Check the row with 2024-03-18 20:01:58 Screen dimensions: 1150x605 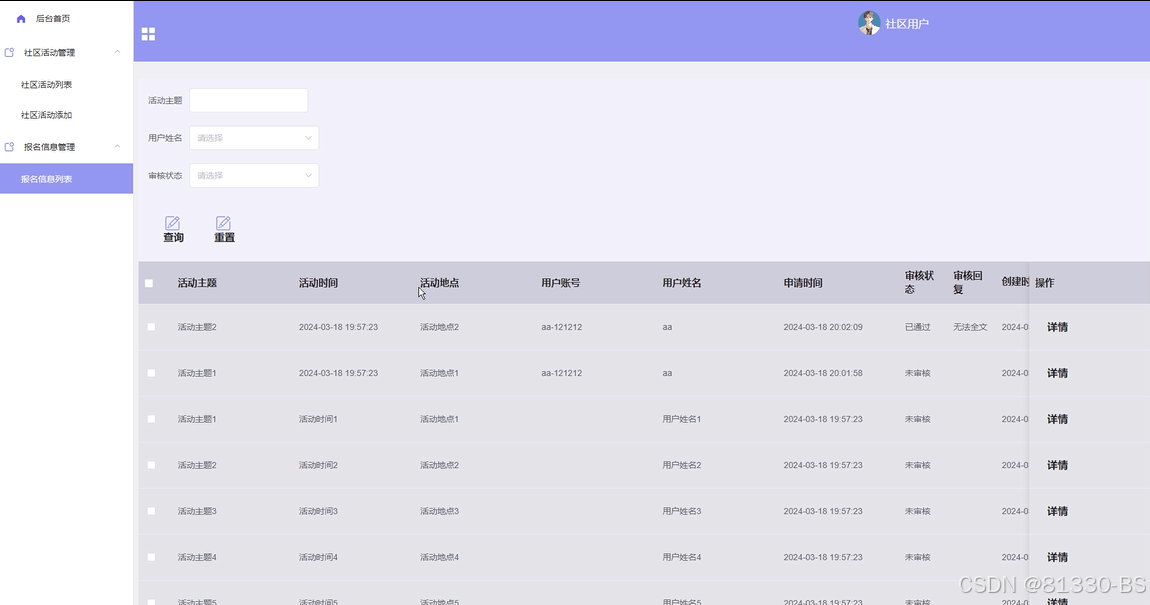pyautogui.click(x=151, y=373)
